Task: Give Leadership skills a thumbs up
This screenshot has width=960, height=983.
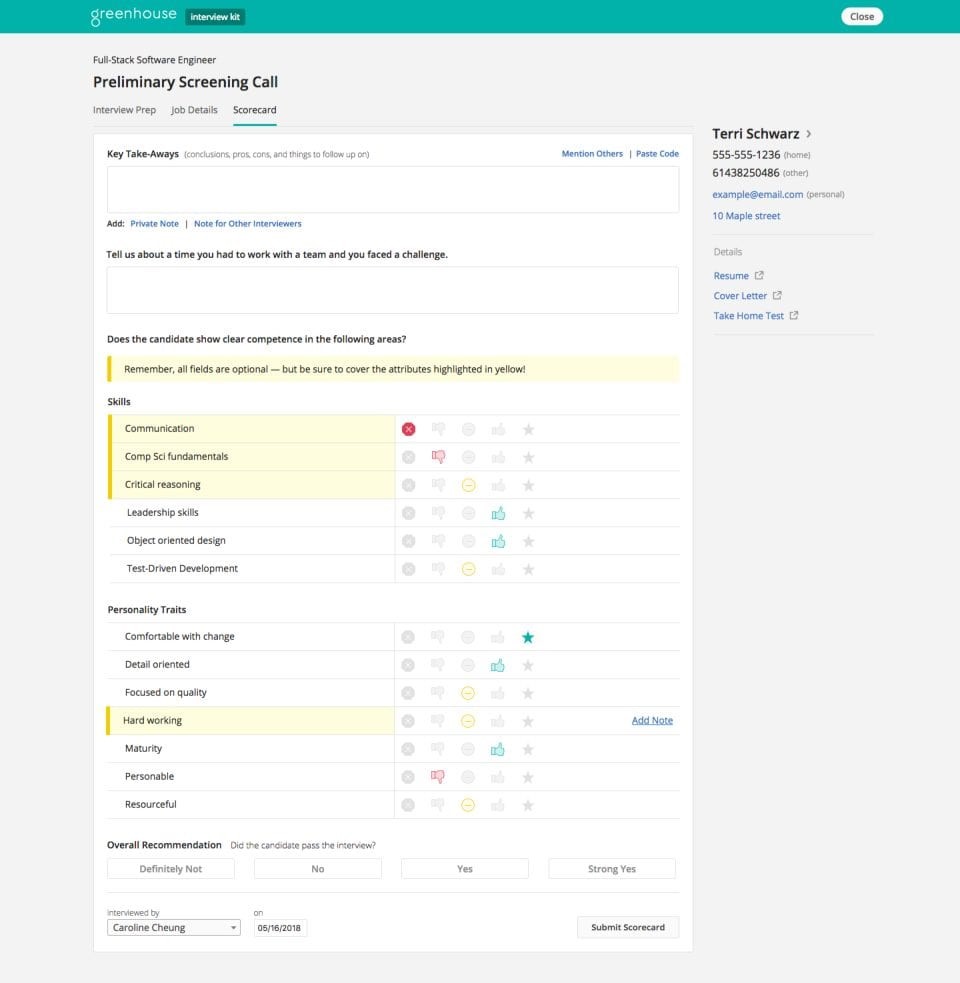Action: pos(498,513)
